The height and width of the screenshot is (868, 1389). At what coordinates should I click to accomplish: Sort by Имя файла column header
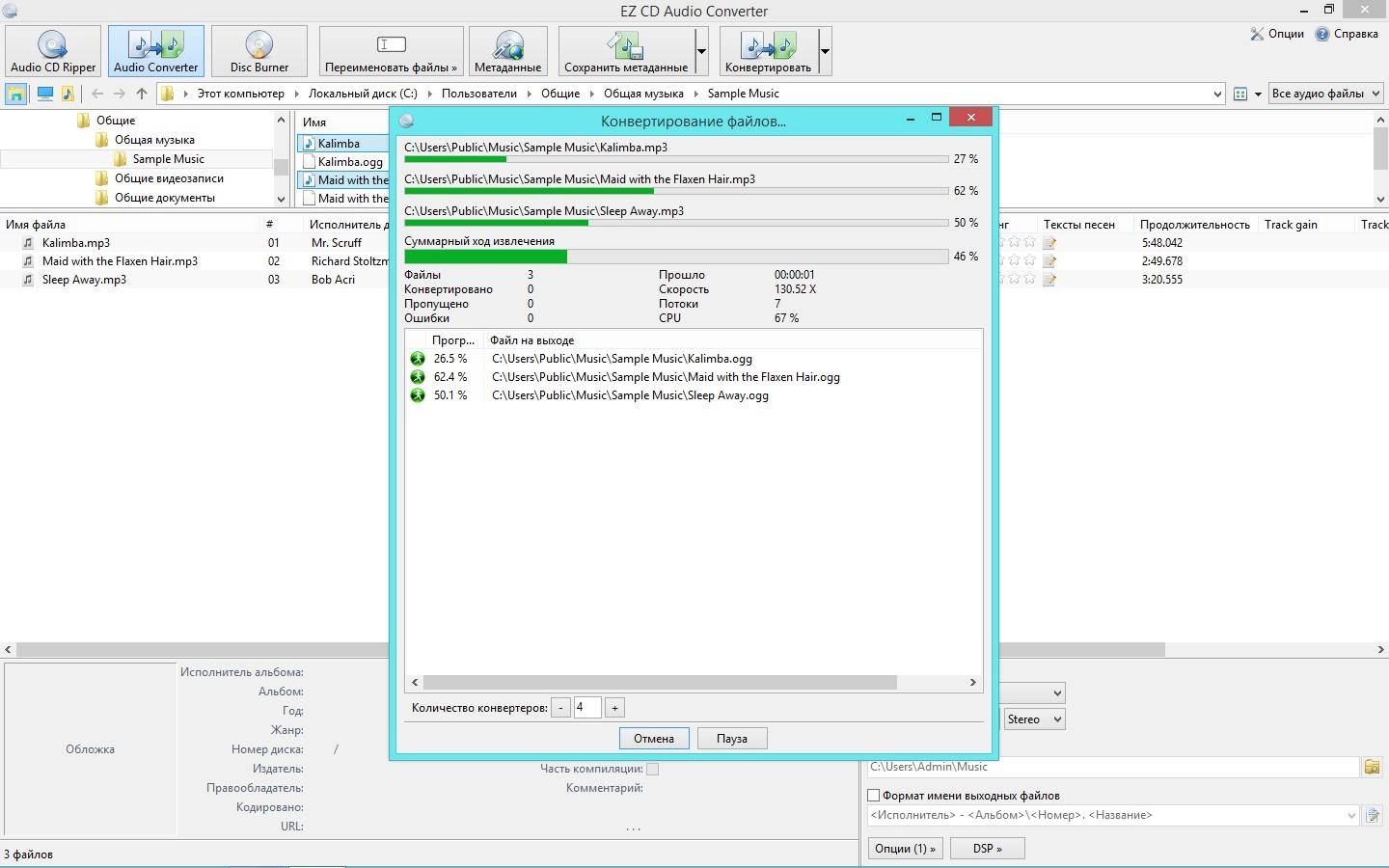tap(36, 225)
